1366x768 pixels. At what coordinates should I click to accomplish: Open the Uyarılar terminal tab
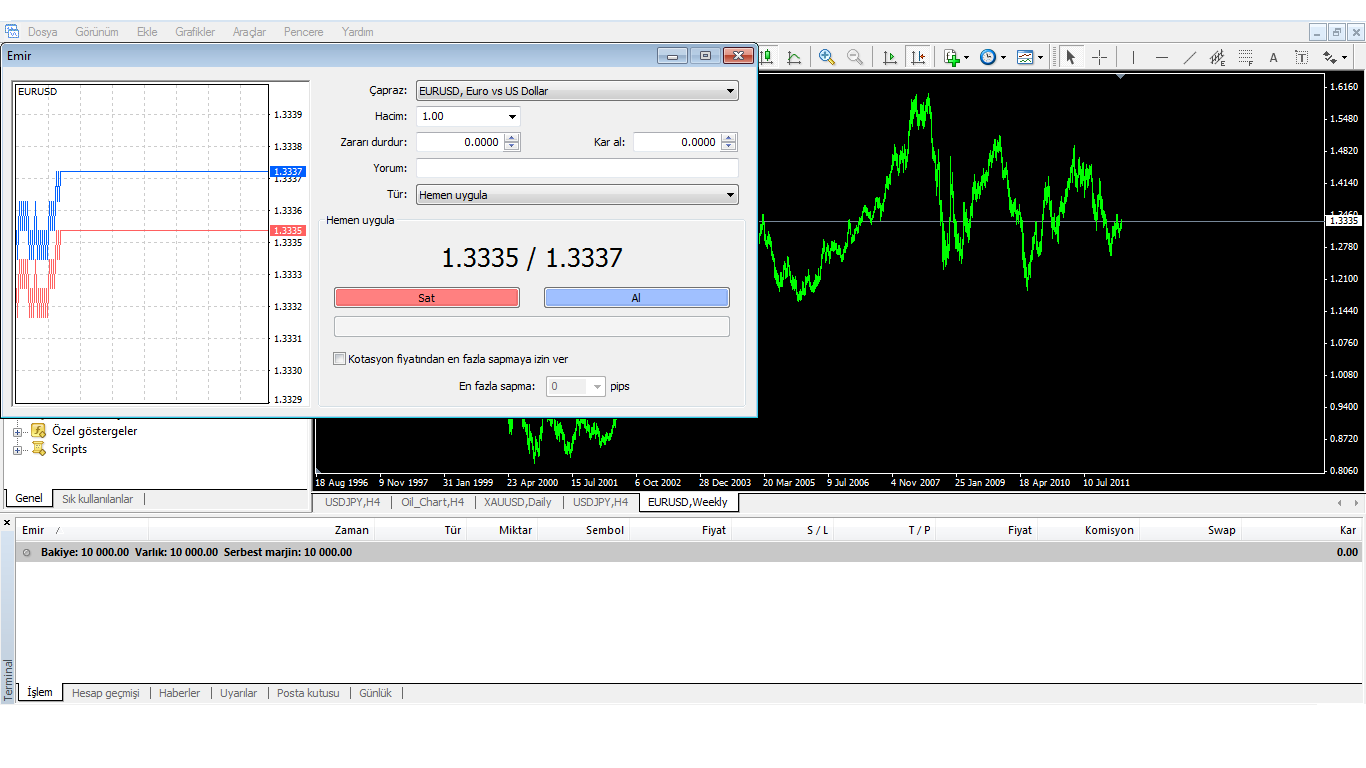[x=239, y=693]
